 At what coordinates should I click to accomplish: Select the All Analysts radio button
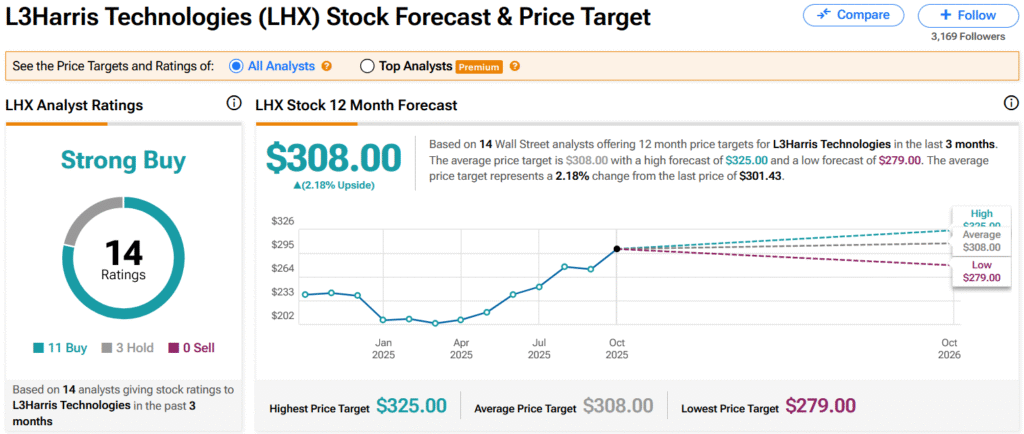[236, 66]
